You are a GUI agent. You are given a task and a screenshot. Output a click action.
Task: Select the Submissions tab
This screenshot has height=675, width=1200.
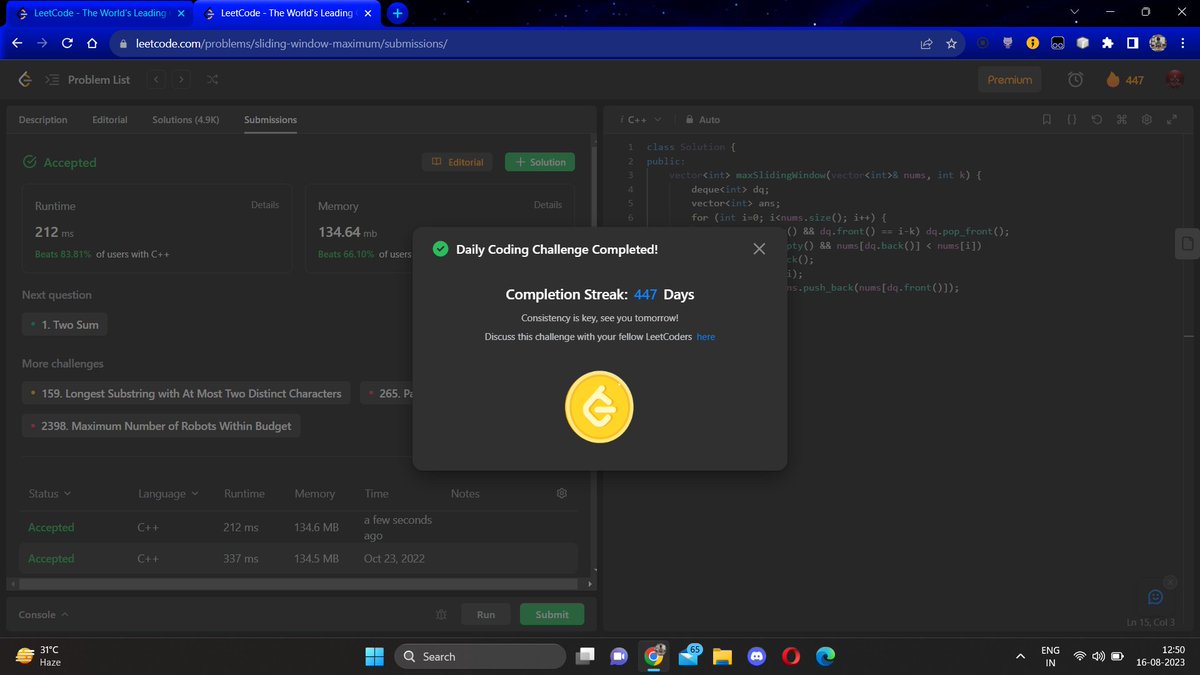click(x=270, y=120)
